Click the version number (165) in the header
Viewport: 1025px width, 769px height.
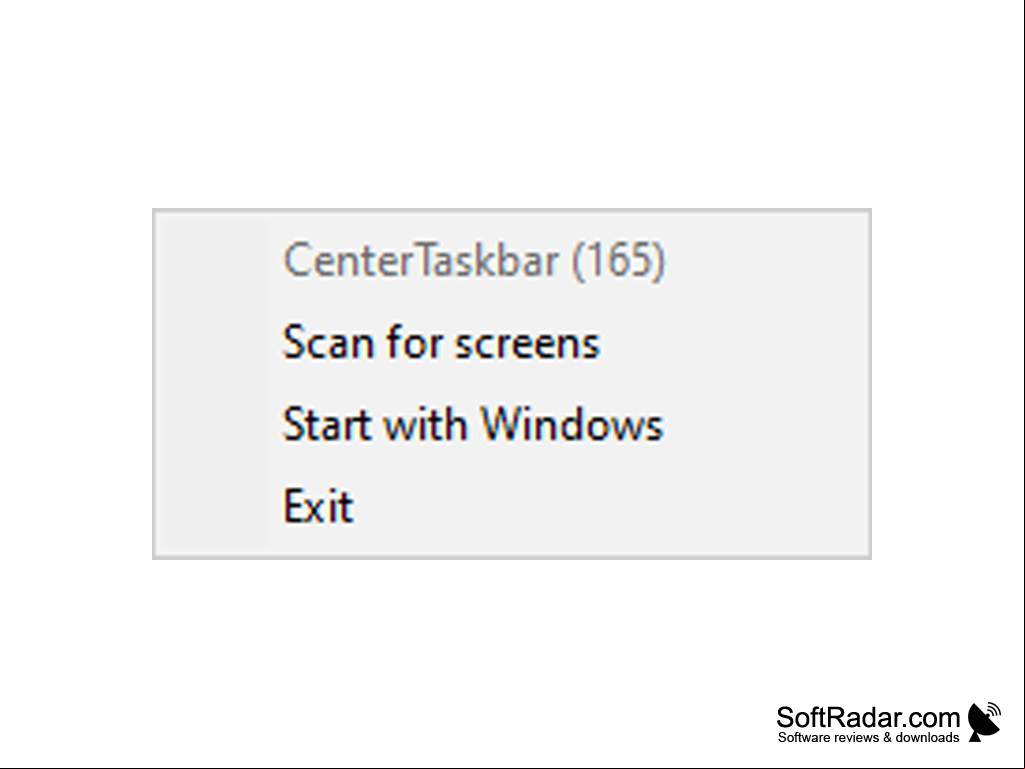(618, 260)
